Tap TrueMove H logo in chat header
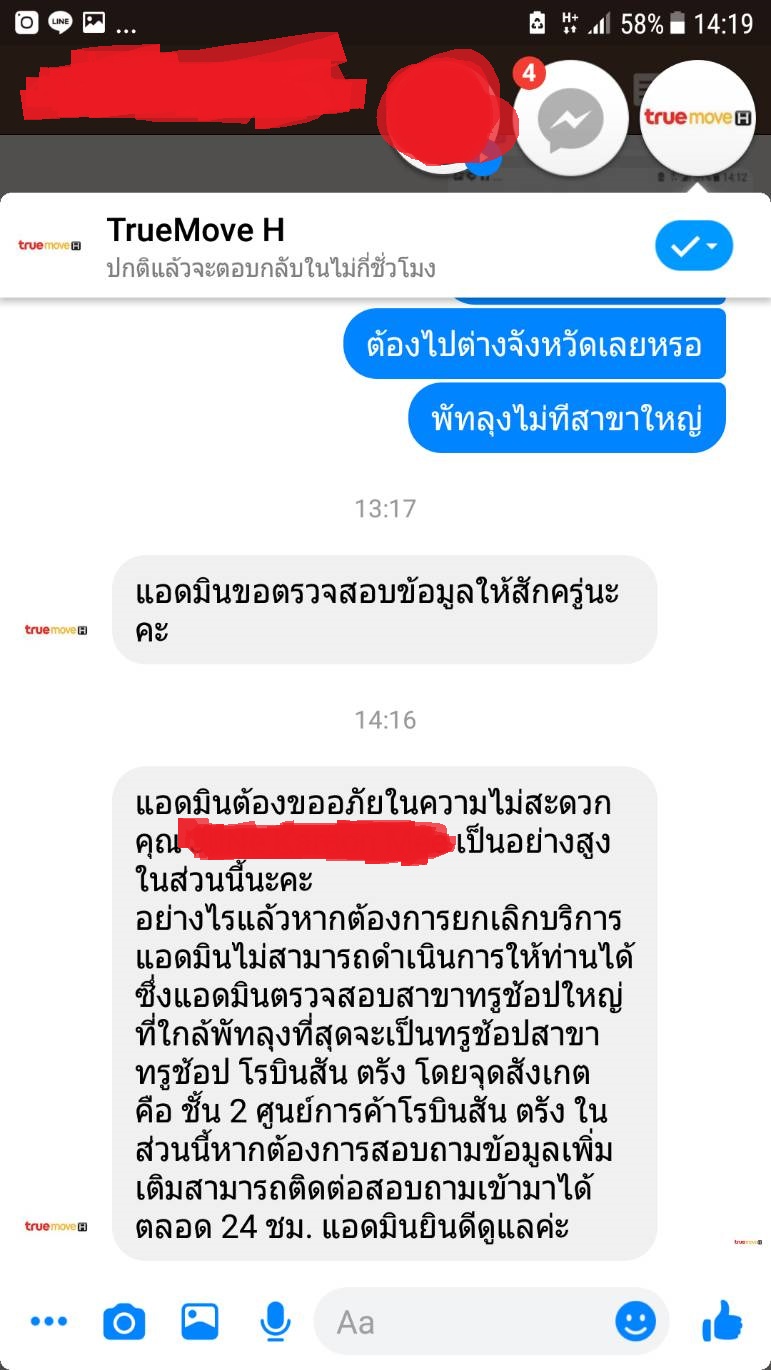Viewport: 771px width, 1370px height. (50, 245)
